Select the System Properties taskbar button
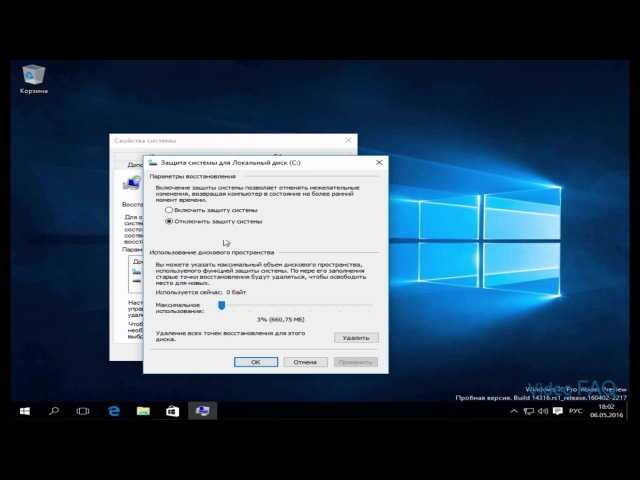 [x=202, y=411]
